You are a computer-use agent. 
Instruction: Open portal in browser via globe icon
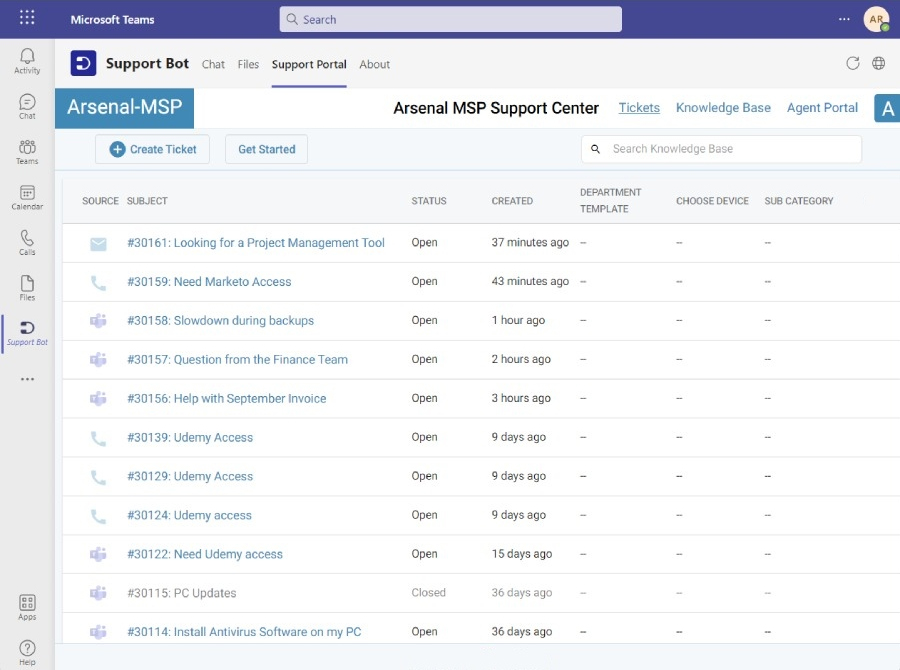click(x=878, y=63)
